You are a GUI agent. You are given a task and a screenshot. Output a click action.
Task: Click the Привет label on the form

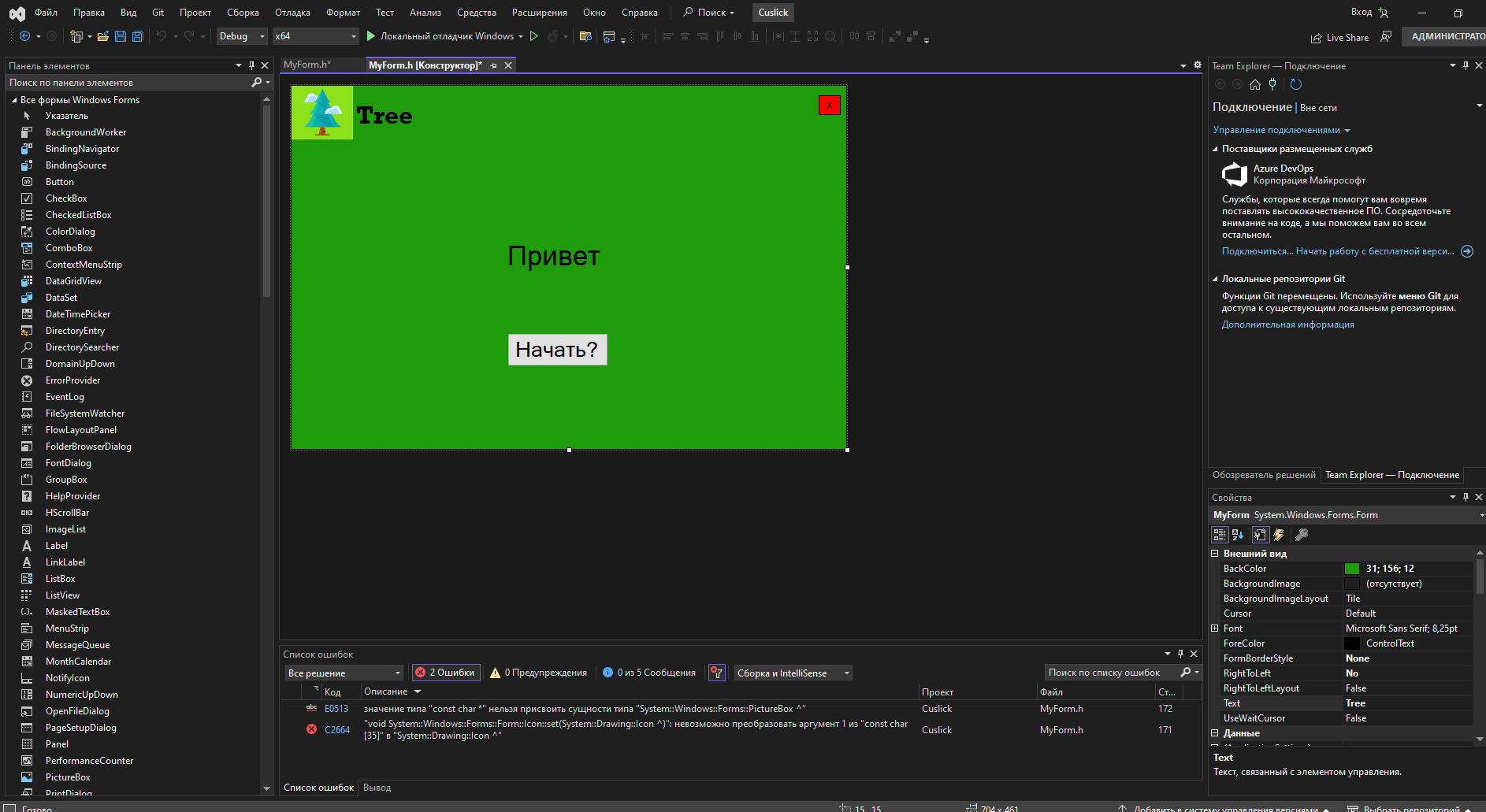click(554, 256)
